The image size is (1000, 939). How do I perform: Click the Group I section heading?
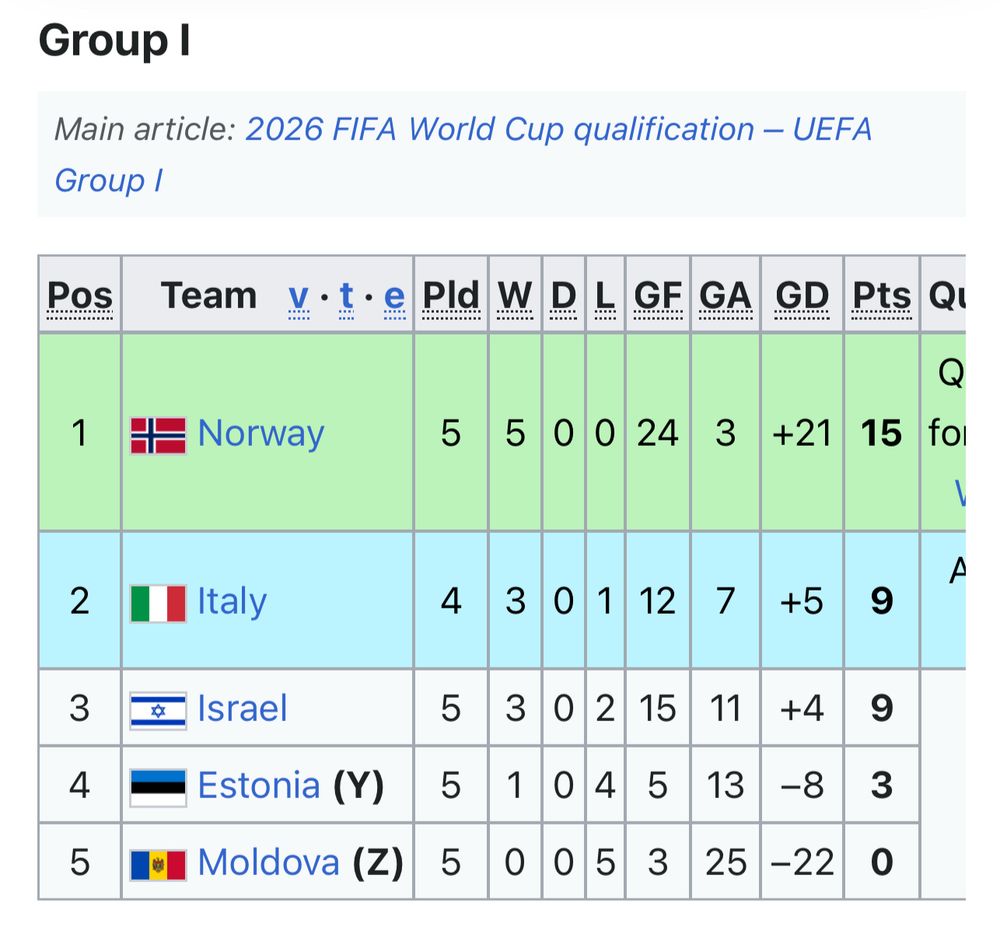tap(114, 42)
